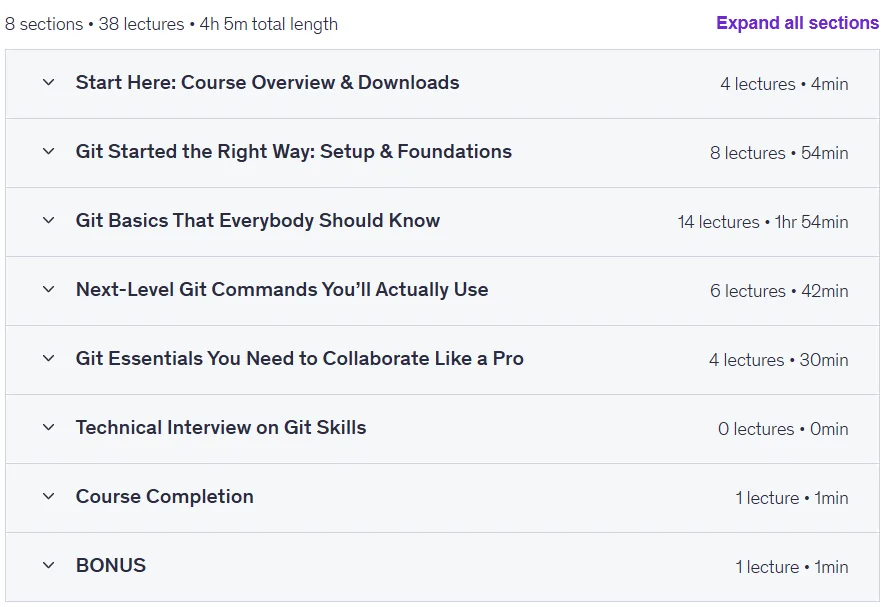Click the Expand all sections link

coord(797,23)
